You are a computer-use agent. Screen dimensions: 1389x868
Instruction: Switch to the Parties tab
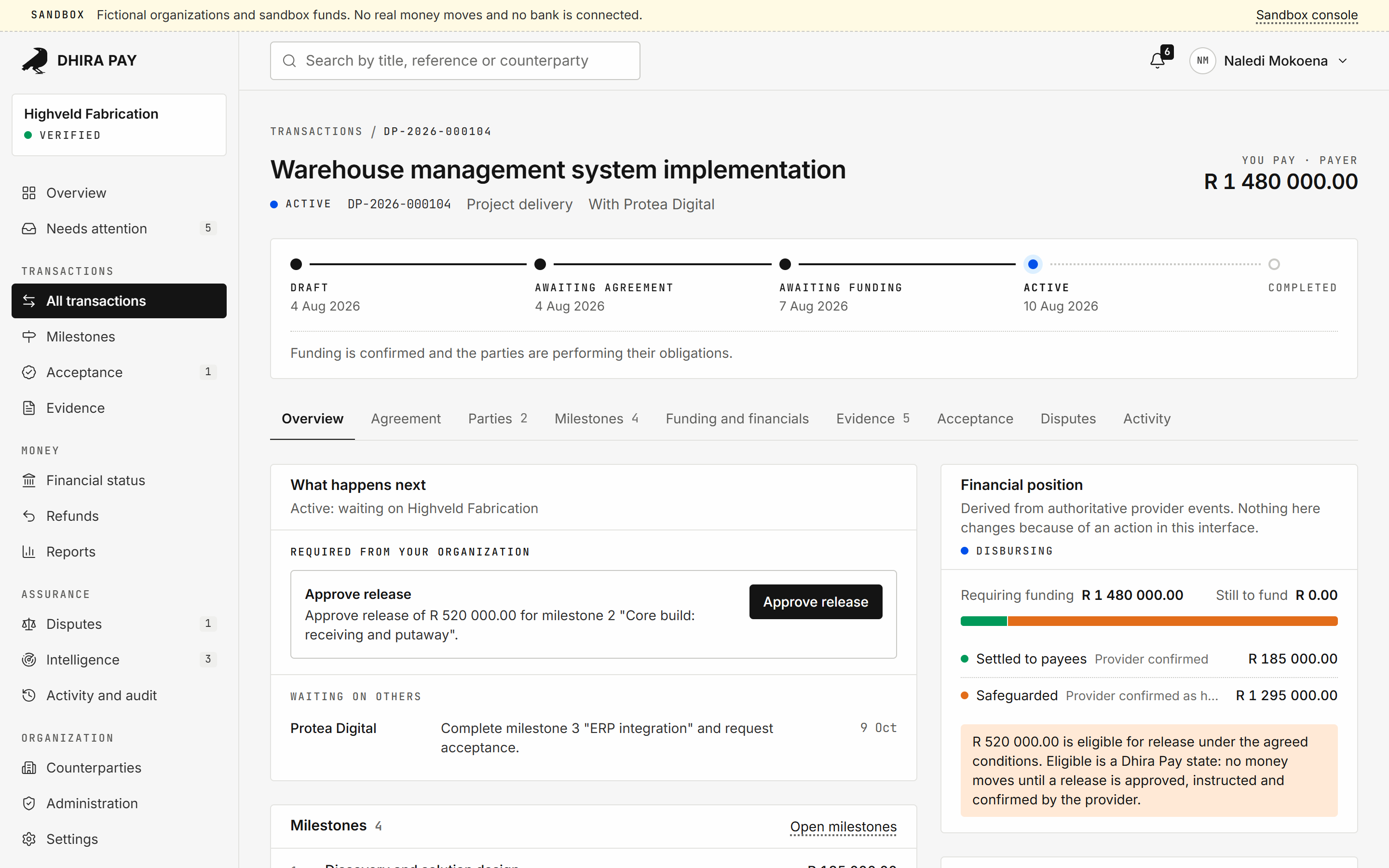click(498, 419)
